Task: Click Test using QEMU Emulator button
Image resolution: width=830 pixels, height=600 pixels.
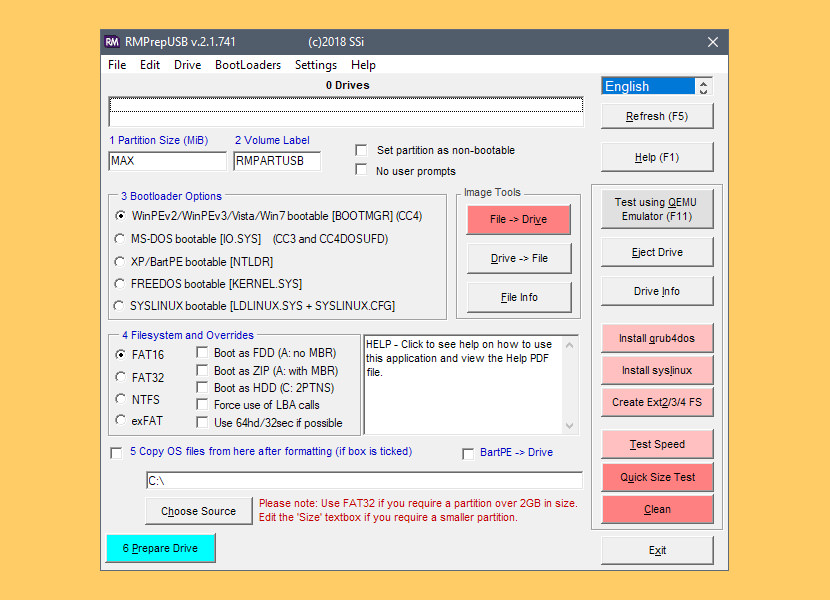Action: pyautogui.click(x=657, y=209)
